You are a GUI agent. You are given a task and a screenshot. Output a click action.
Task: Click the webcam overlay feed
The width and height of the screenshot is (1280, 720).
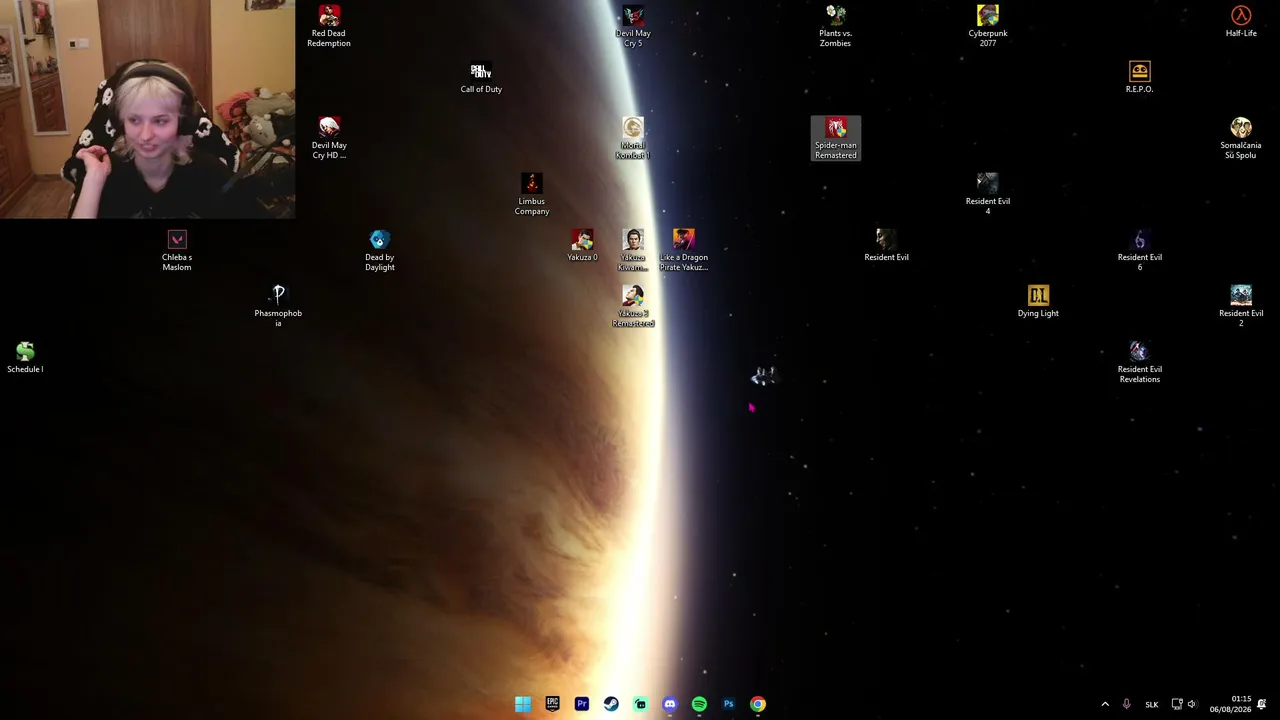coord(147,109)
